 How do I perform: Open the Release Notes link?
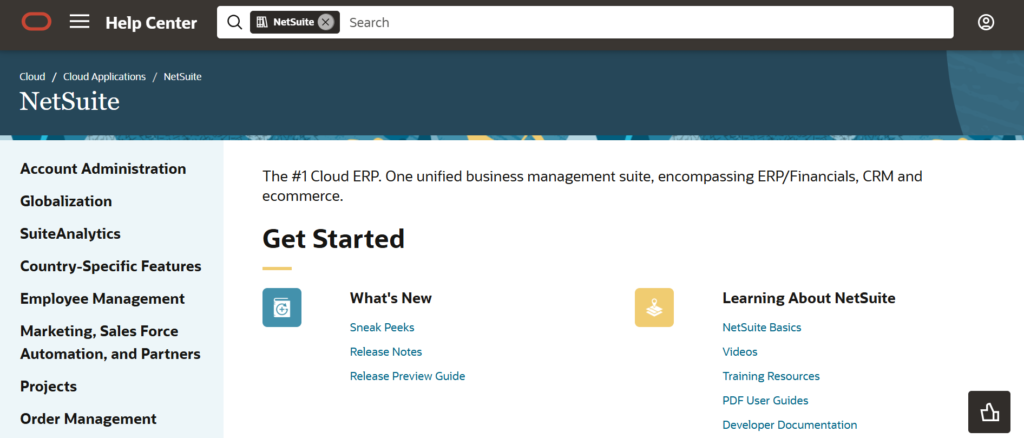tap(386, 352)
